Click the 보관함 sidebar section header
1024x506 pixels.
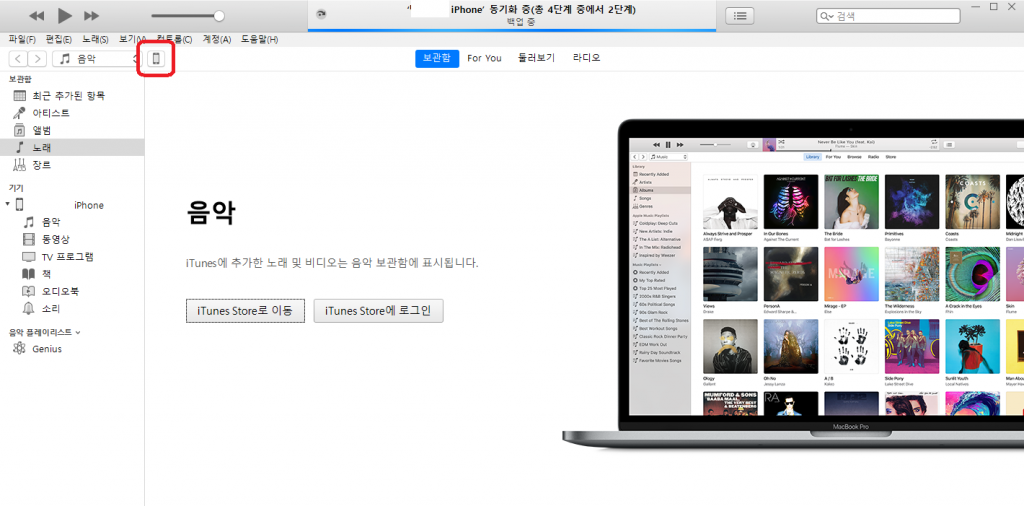pos(20,79)
